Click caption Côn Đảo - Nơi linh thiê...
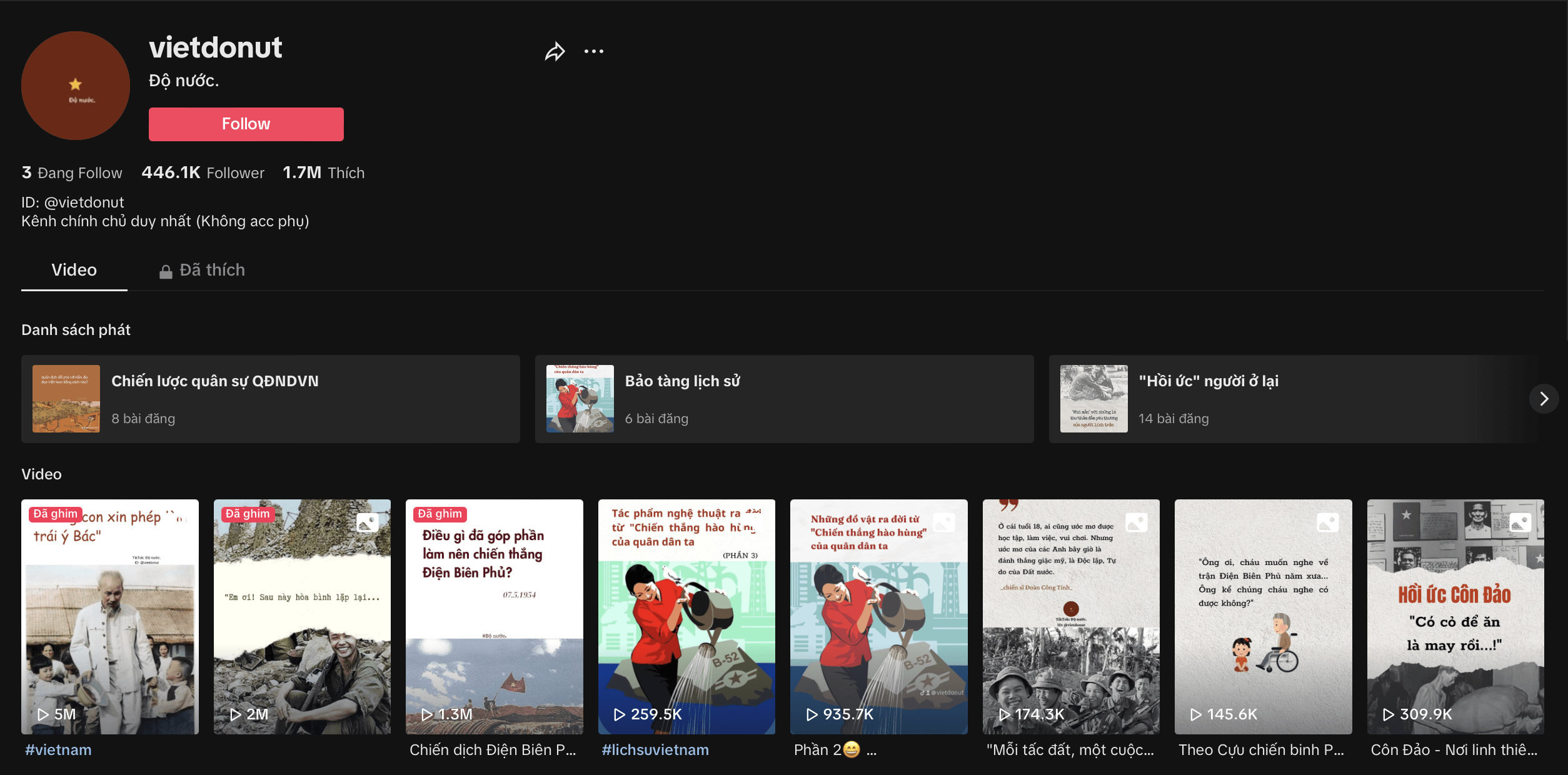The width and height of the screenshot is (1568, 775). coord(1454,750)
